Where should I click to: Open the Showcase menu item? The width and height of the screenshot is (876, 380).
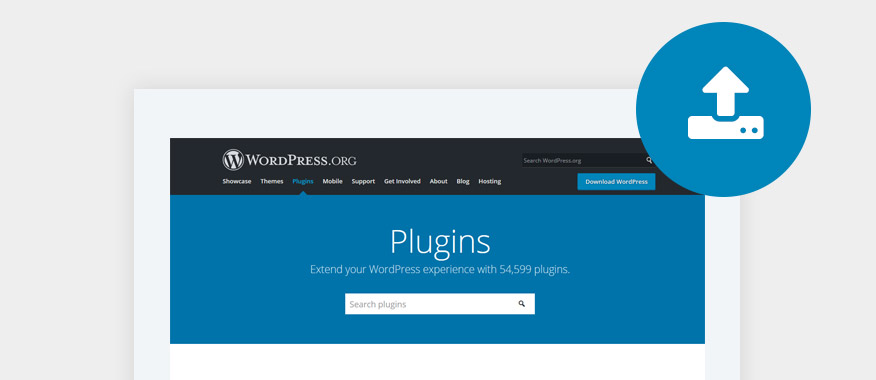coord(237,182)
